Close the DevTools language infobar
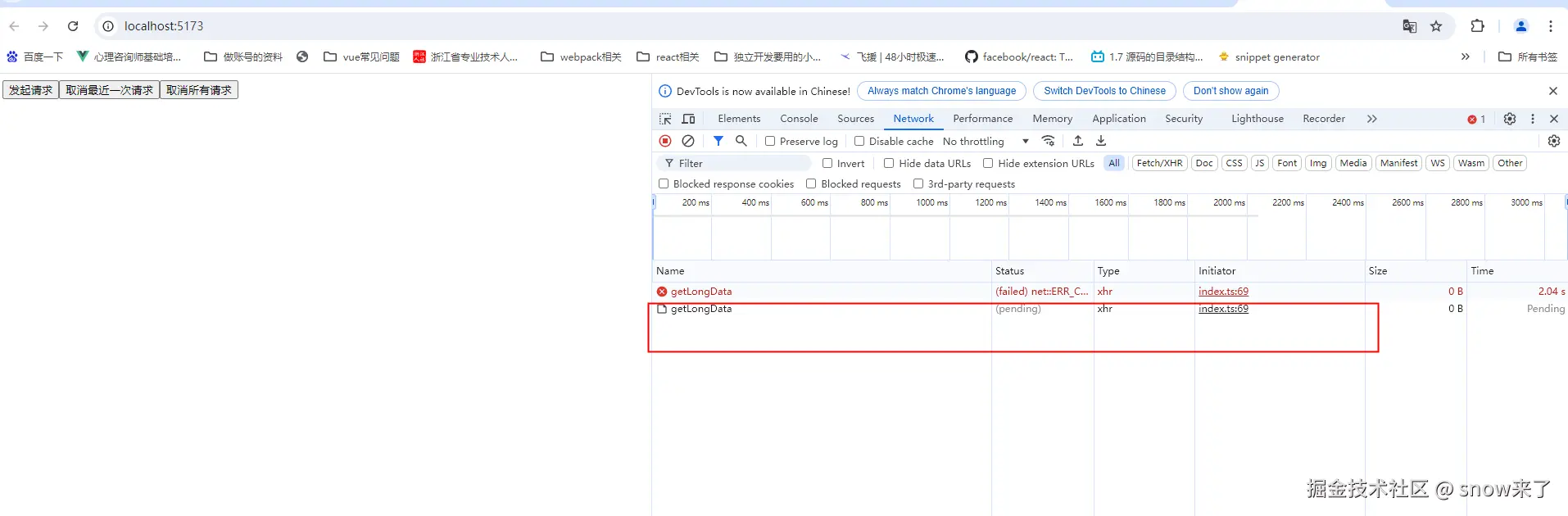The height and width of the screenshot is (516, 1568). 1553,91
